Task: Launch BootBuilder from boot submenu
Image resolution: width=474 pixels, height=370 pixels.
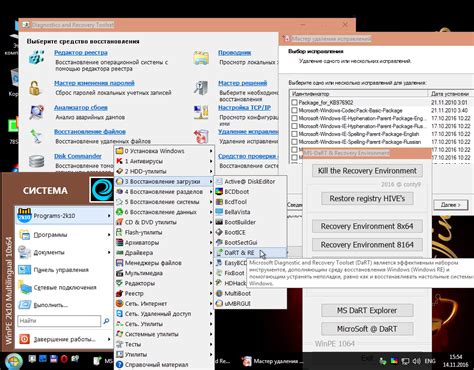Action: [x=250, y=222]
